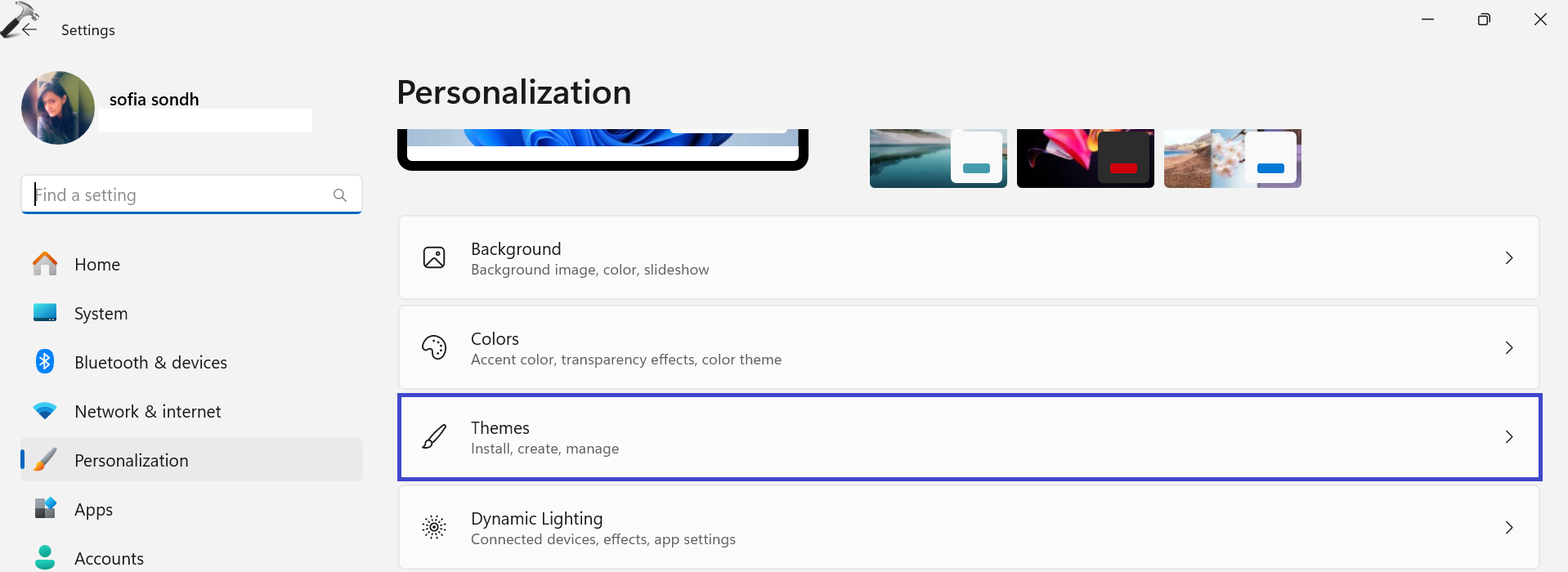This screenshot has width=1568, height=572.
Task: Expand the Background settings chevron
Action: point(1508,258)
